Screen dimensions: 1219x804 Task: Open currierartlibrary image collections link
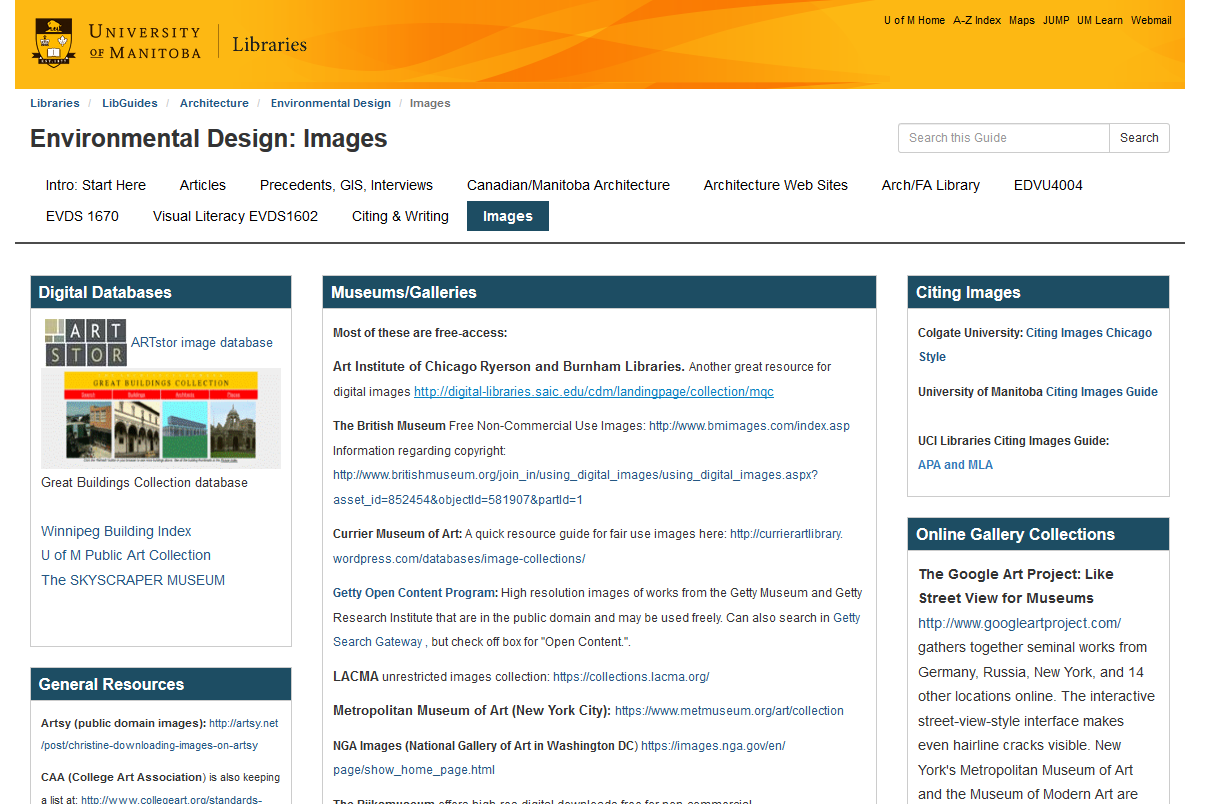click(x=588, y=546)
